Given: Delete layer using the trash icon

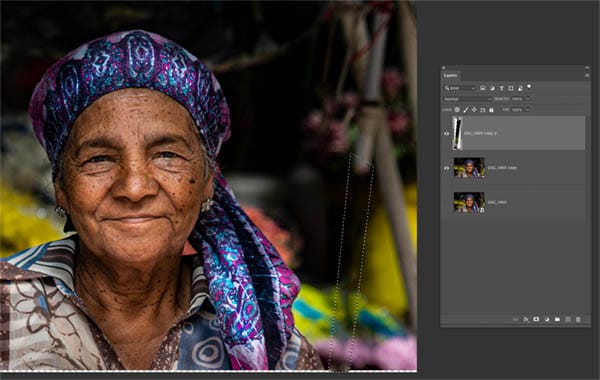Looking at the screenshot, I should coord(578,319).
